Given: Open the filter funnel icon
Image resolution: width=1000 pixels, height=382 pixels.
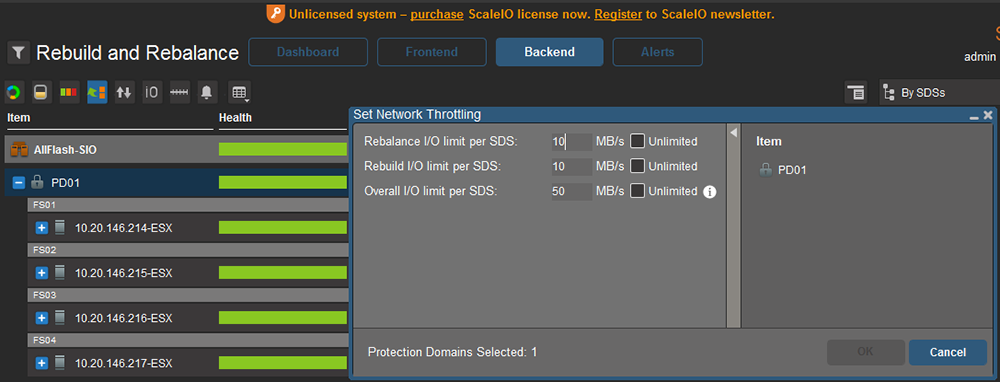Looking at the screenshot, I should tap(18, 52).
